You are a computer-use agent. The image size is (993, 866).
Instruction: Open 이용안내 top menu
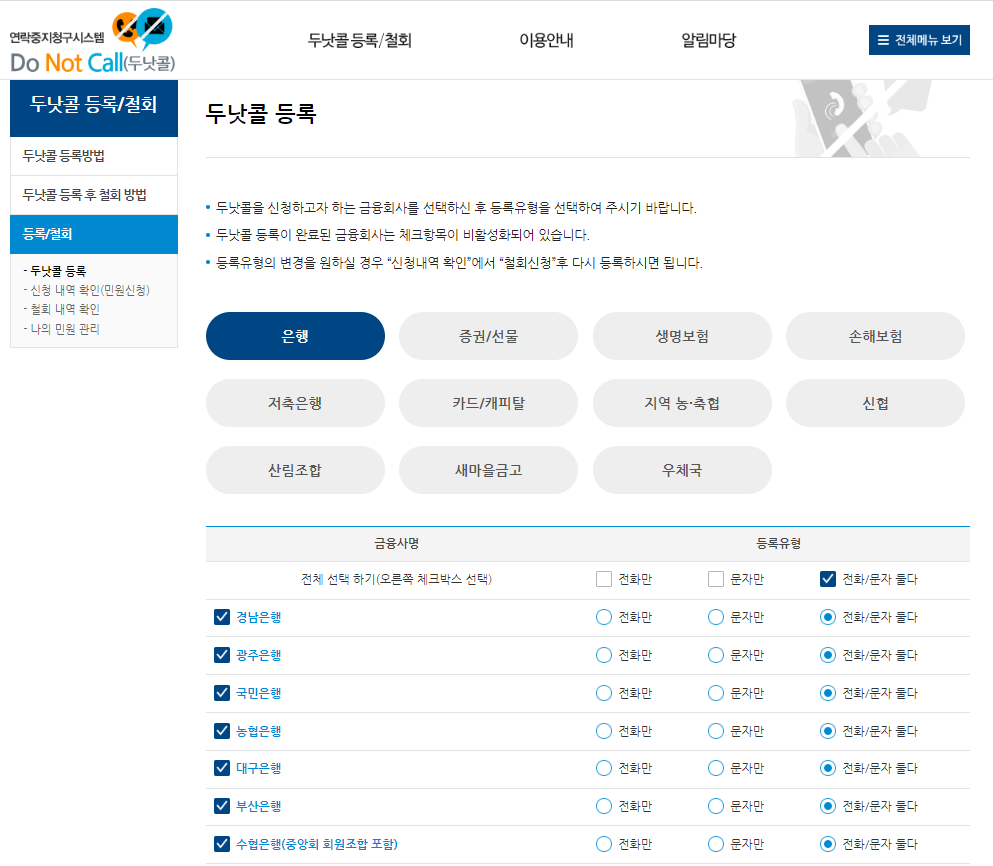[547, 41]
